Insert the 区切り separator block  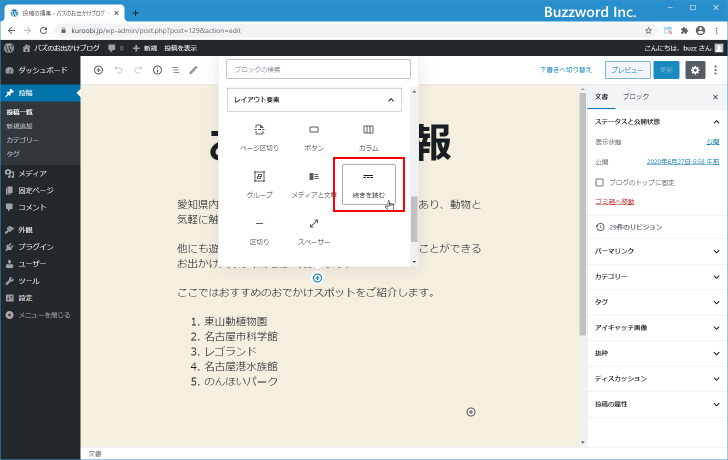coord(260,232)
